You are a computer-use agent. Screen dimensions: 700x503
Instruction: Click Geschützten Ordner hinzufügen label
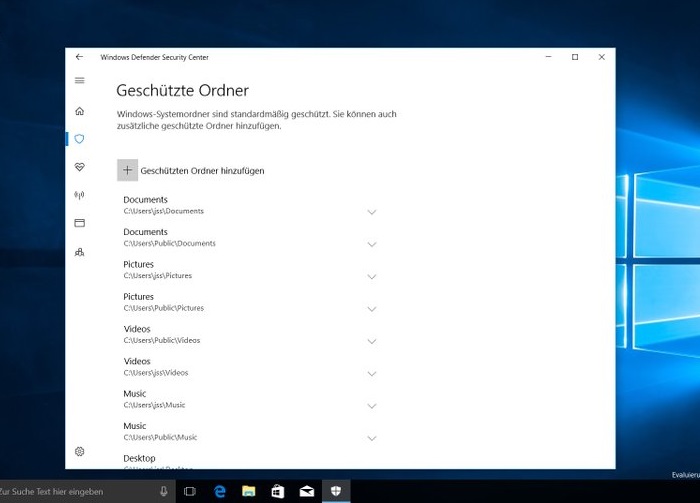[202, 170]
